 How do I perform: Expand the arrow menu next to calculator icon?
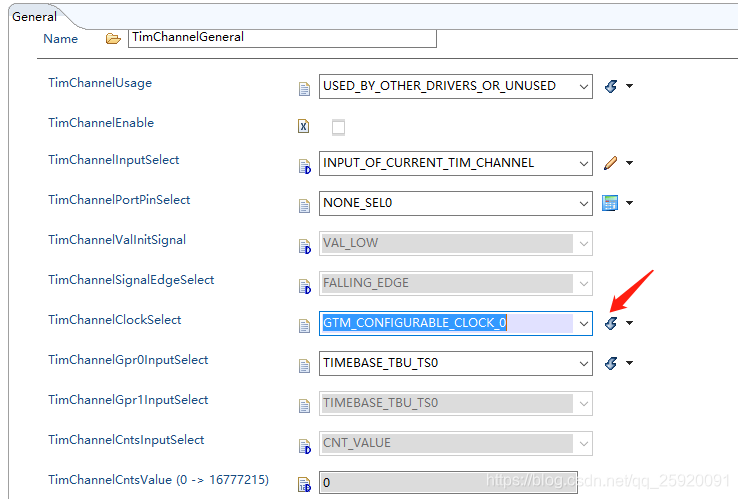tap(629, 203)
